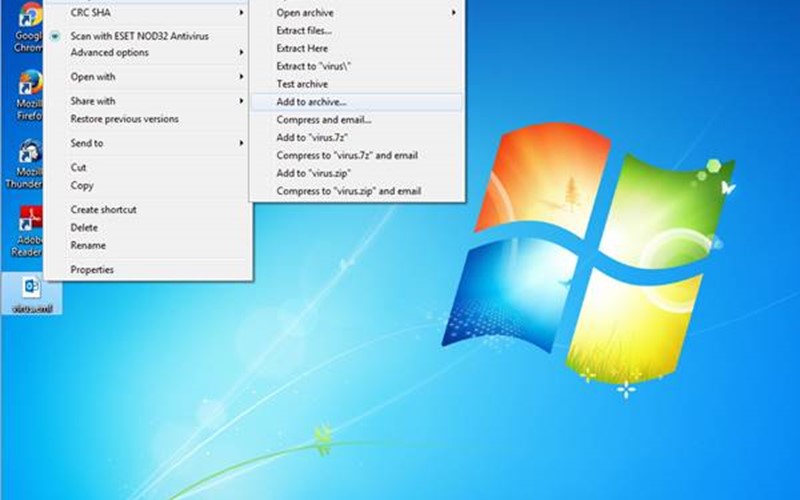Select the virus.eml file icon
This screenshot has height=500, width=800.
pos(32,295)
